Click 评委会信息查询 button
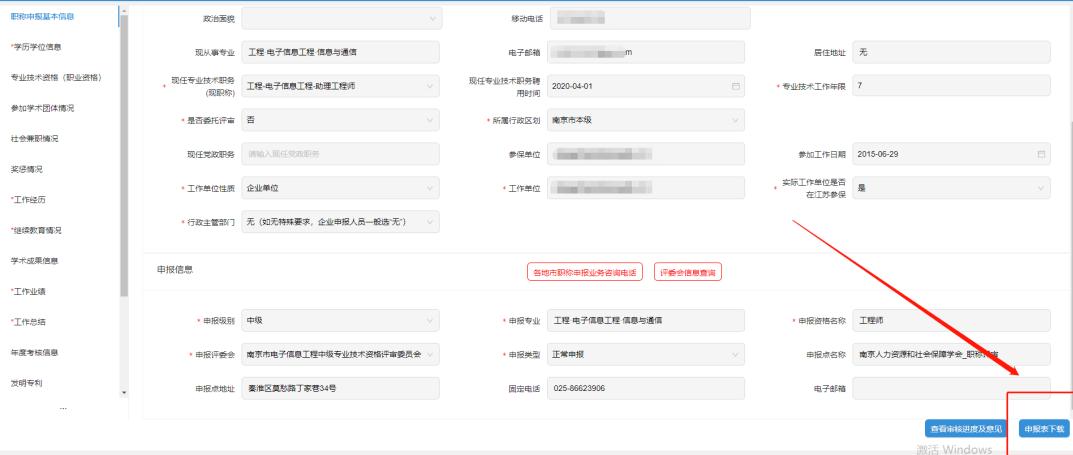The image size is (1073, 455). [688, 272]
